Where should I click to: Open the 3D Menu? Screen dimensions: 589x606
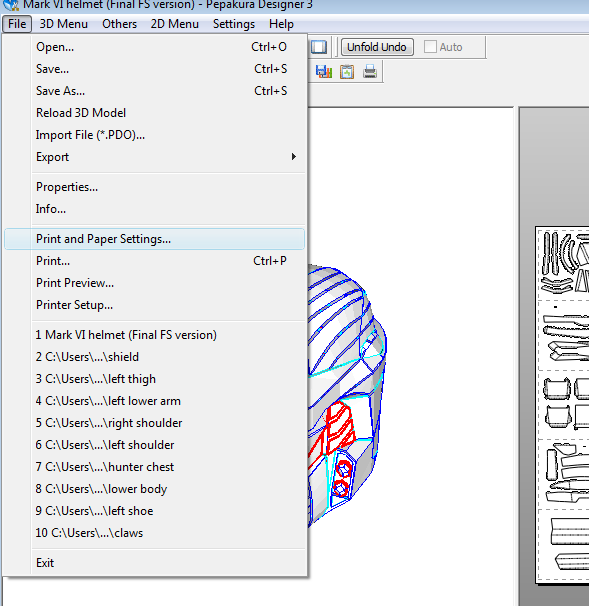63,24
